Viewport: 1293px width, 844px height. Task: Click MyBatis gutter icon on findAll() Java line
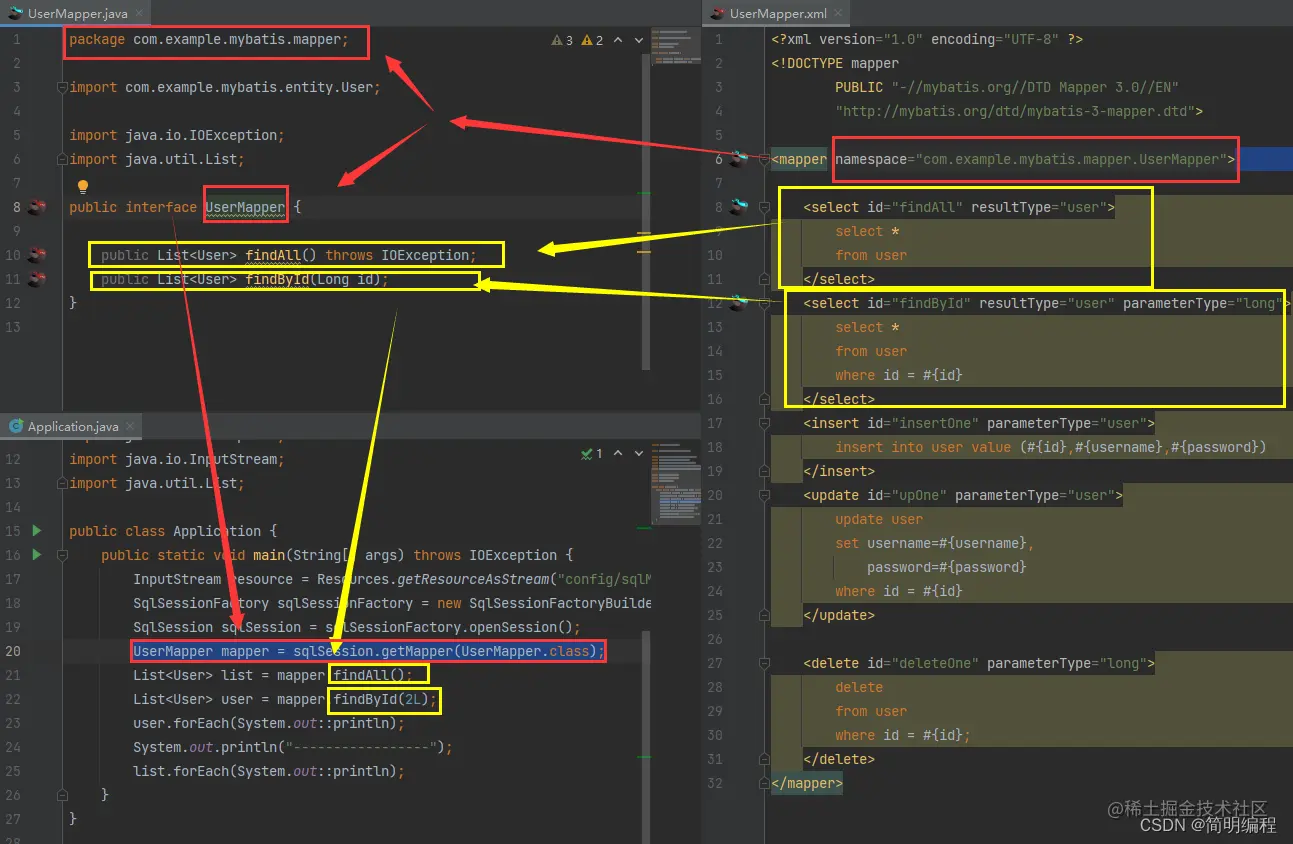click(x=37, y=255)
